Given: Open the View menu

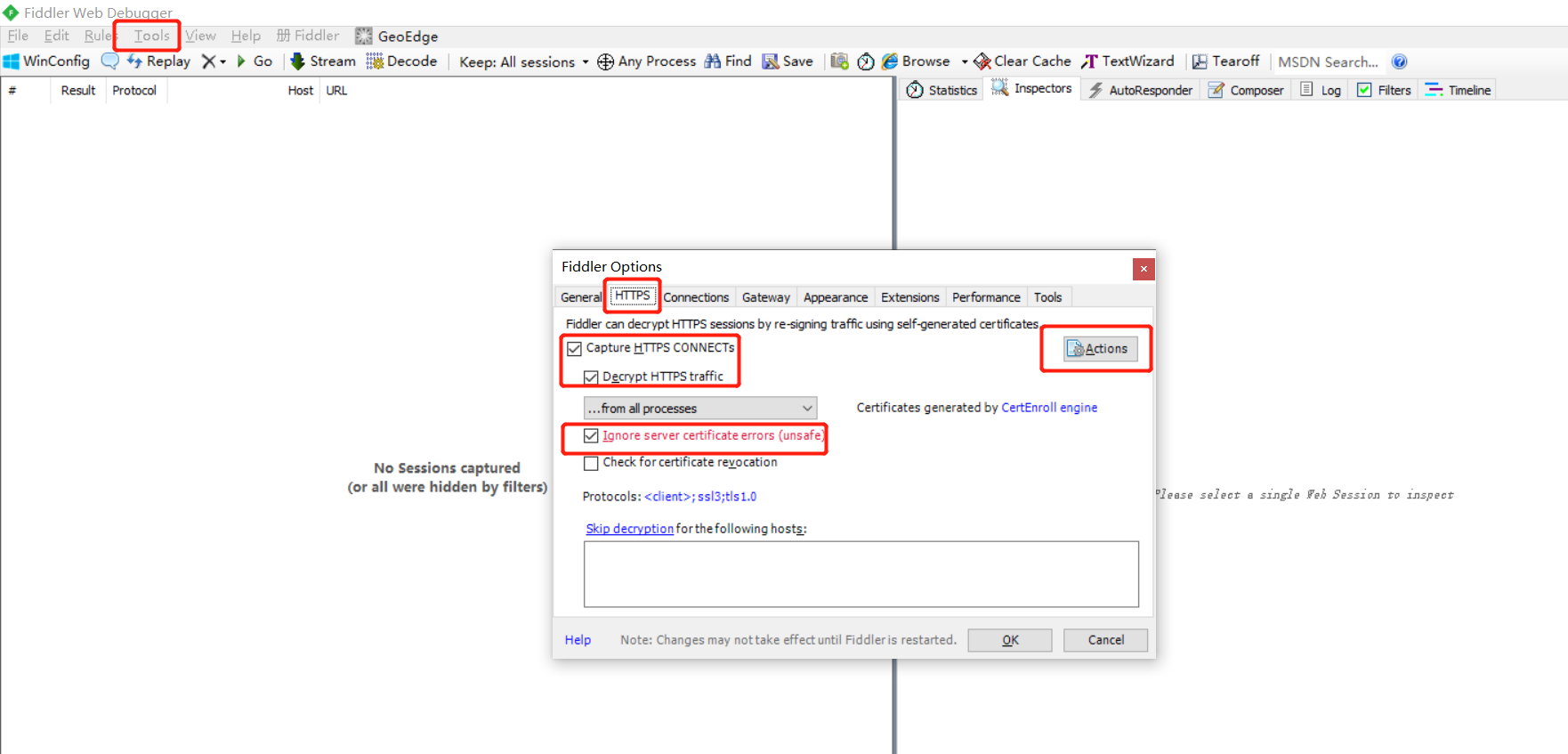Looking at the screenshot, I should [x=200, y=36].
